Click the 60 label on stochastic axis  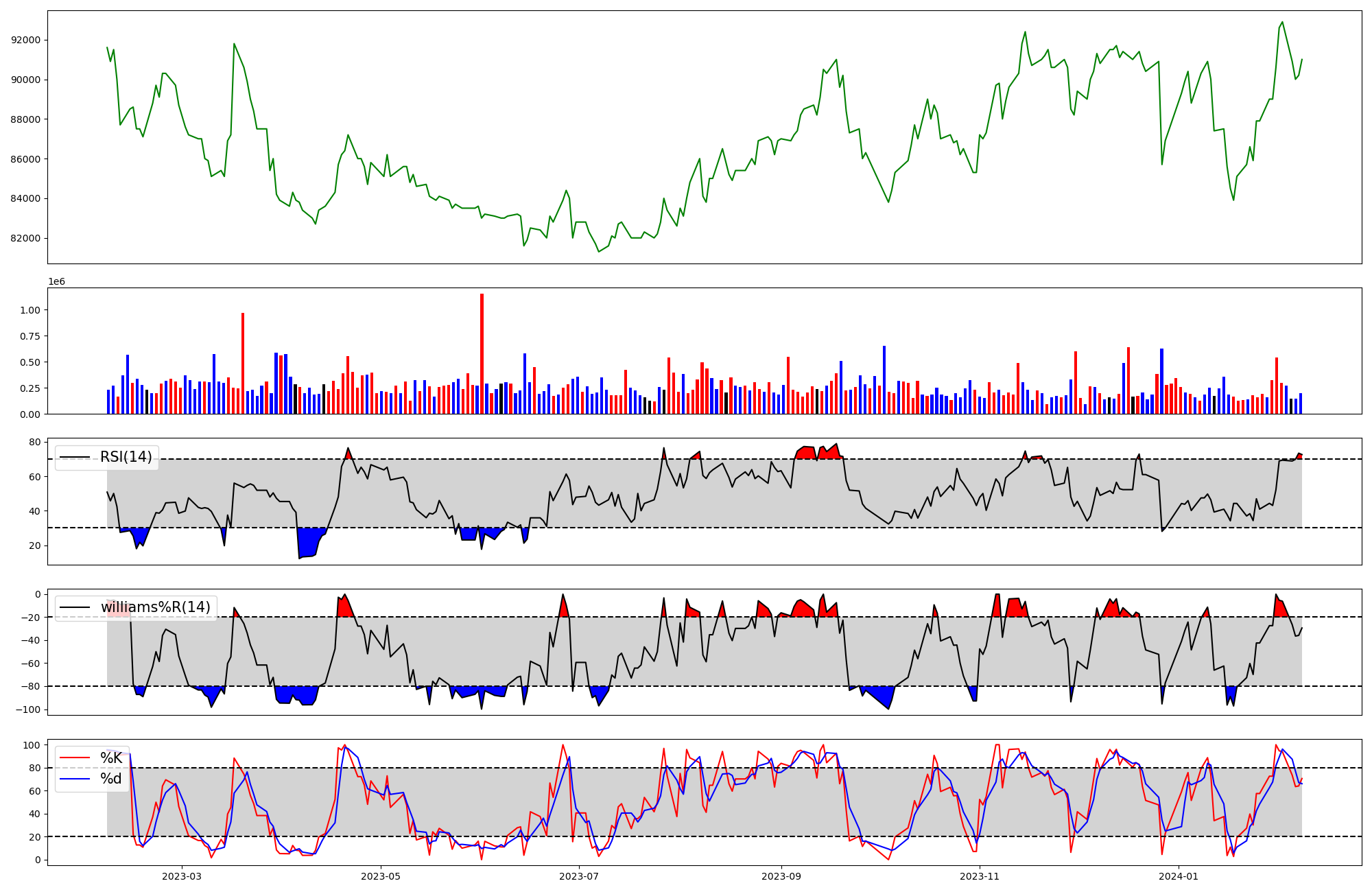34,791
